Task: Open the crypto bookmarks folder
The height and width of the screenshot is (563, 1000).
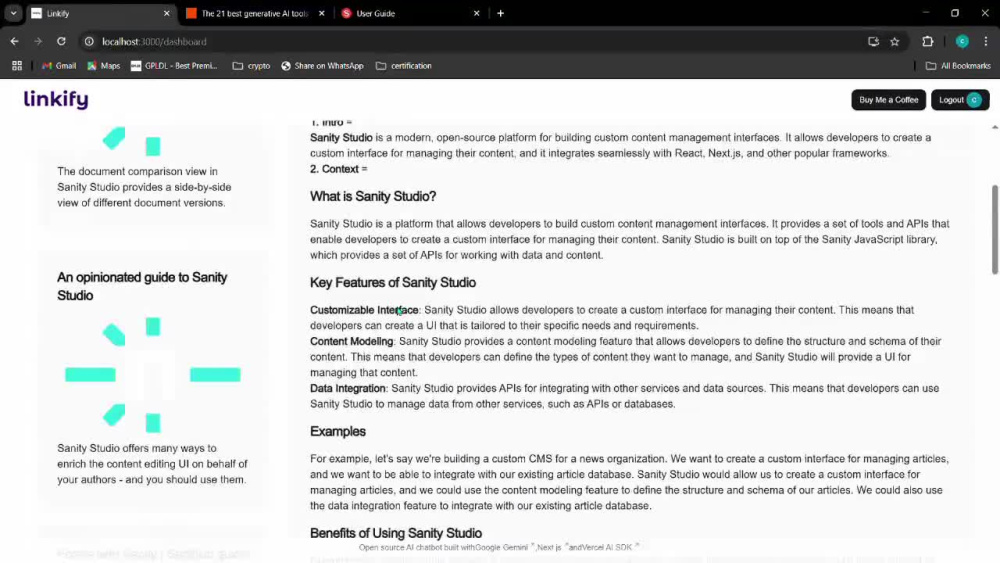Action: coord(251,66)
